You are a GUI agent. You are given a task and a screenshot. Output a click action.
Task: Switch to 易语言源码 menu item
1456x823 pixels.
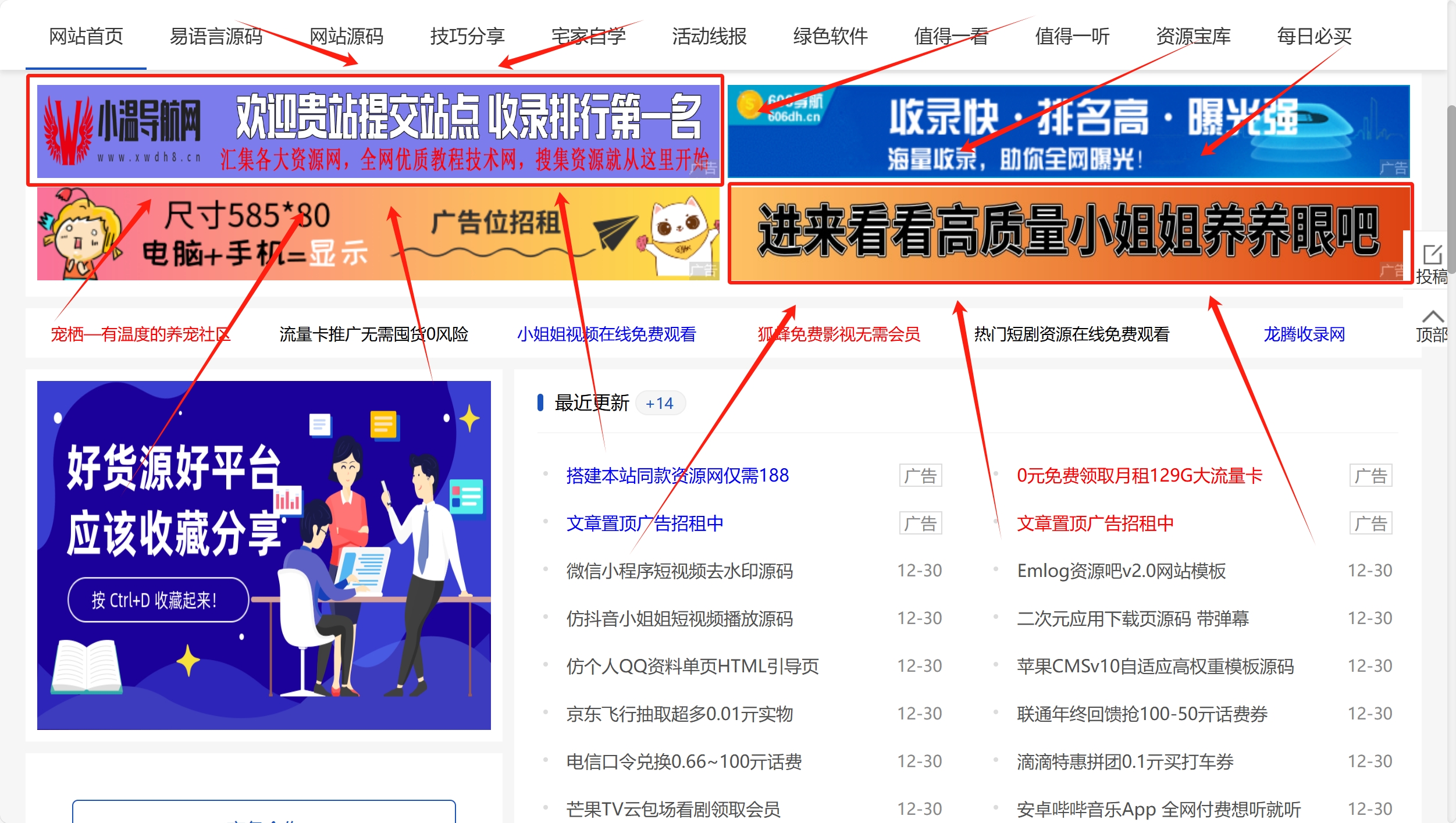(x=216, y=36)
